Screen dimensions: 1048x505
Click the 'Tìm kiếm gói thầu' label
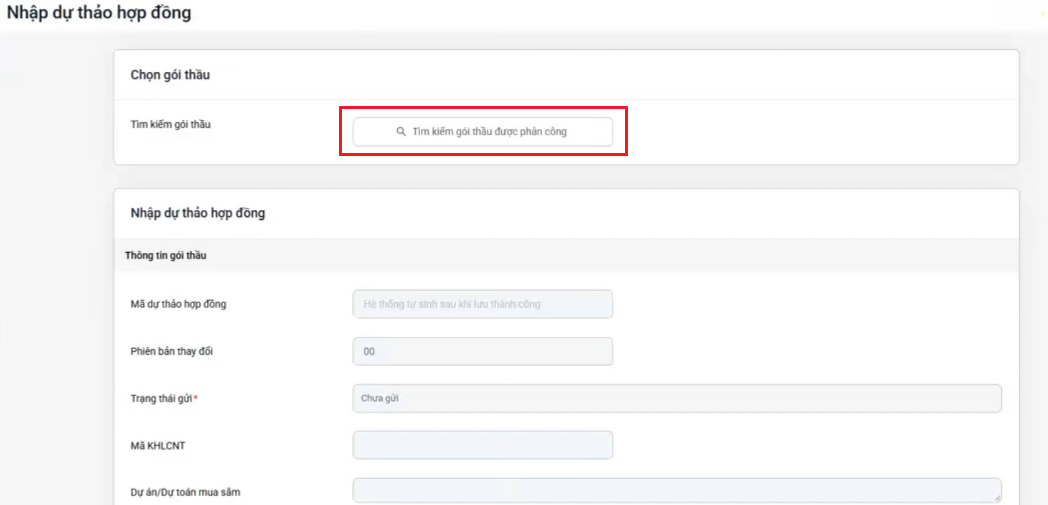click(170, 124)
